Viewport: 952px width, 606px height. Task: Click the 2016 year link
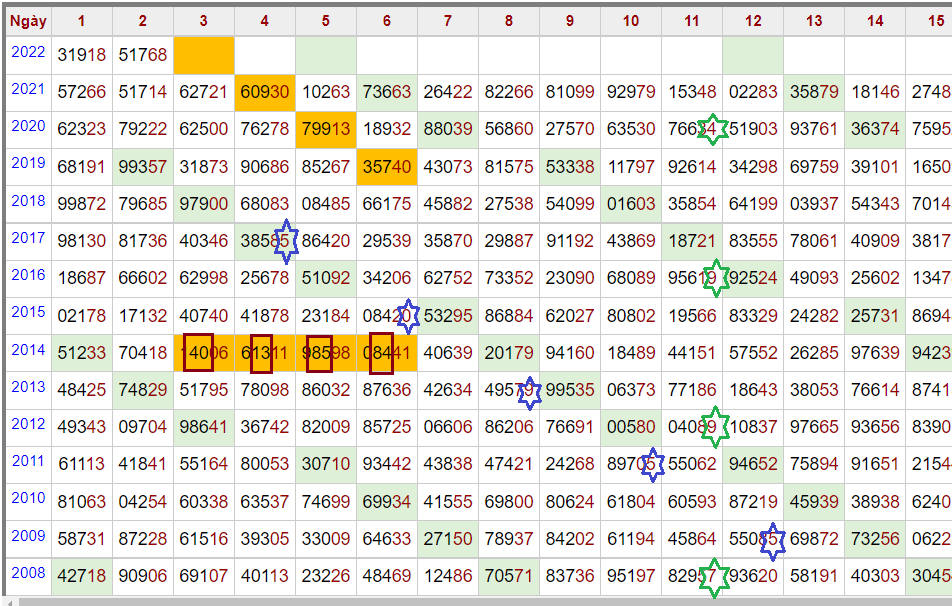(28, 275)
